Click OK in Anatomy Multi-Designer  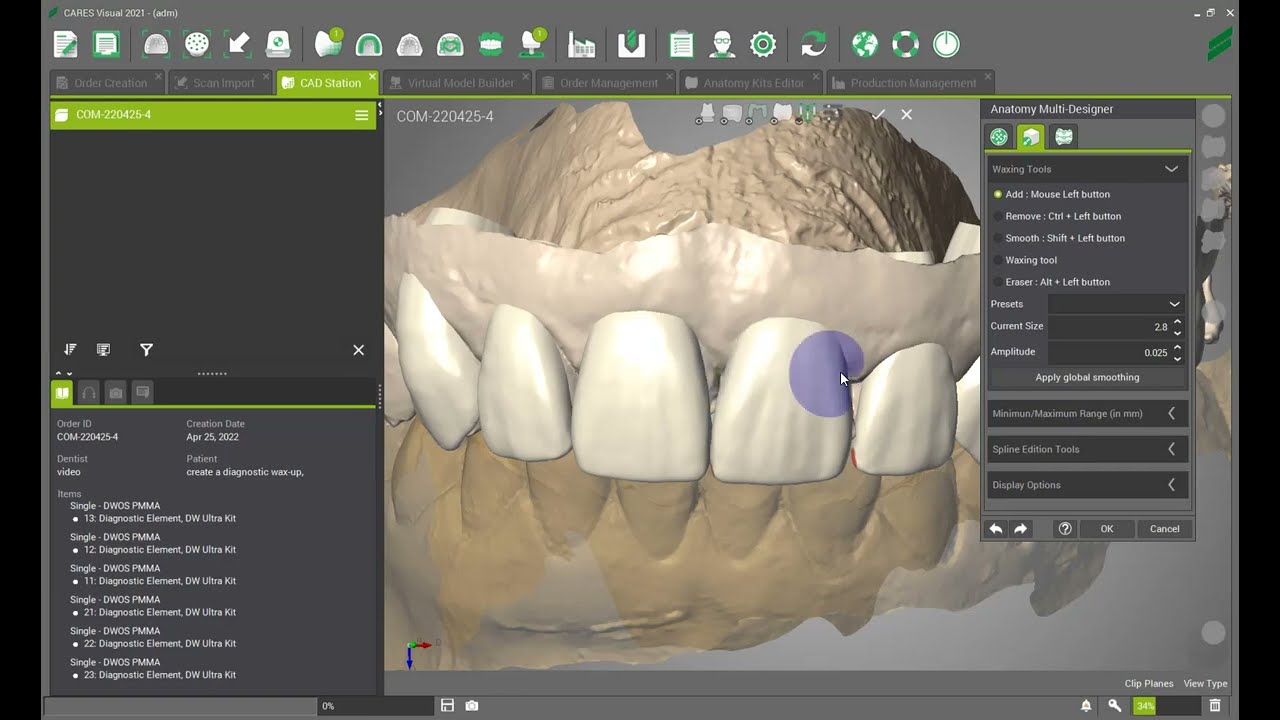pyautogui.click(x=1107, y=529)
